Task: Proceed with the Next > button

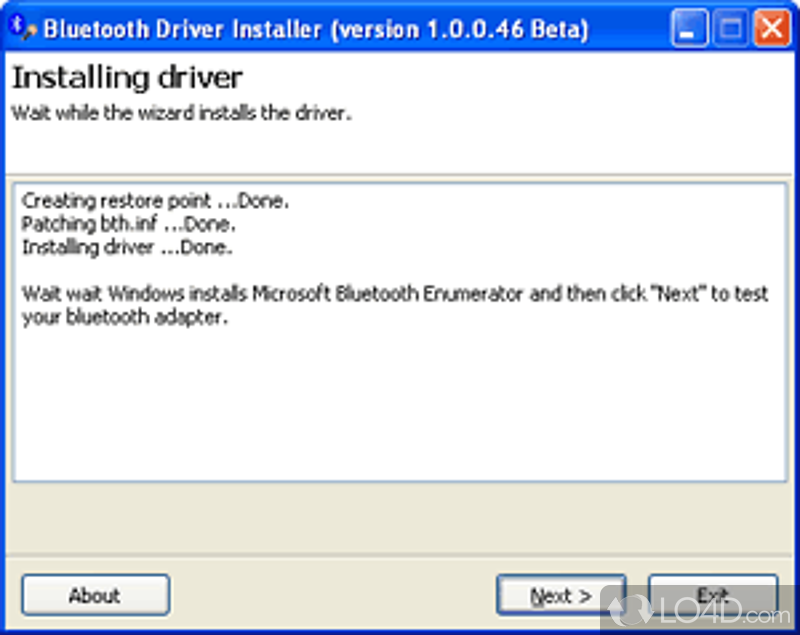Action: pos(561,595)
